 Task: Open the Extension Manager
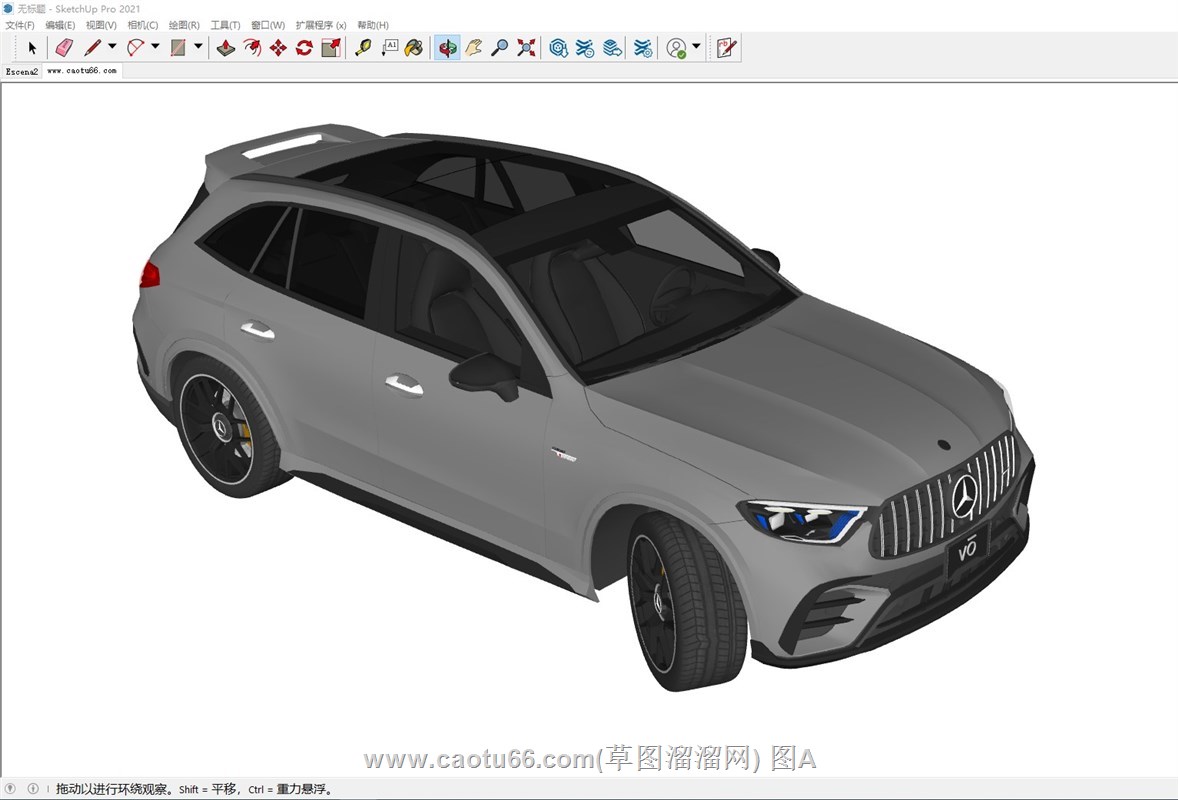(643, 48)
